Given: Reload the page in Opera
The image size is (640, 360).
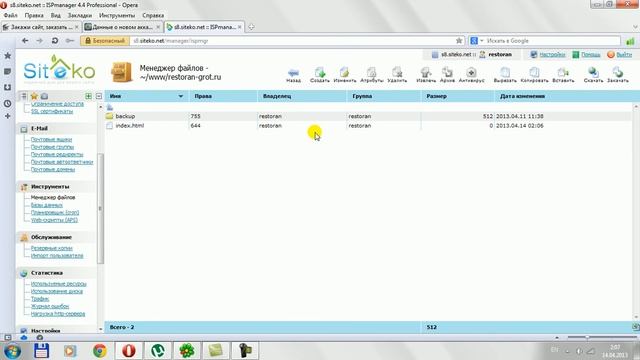Looking at the screenshot, I should coord(55,41).
